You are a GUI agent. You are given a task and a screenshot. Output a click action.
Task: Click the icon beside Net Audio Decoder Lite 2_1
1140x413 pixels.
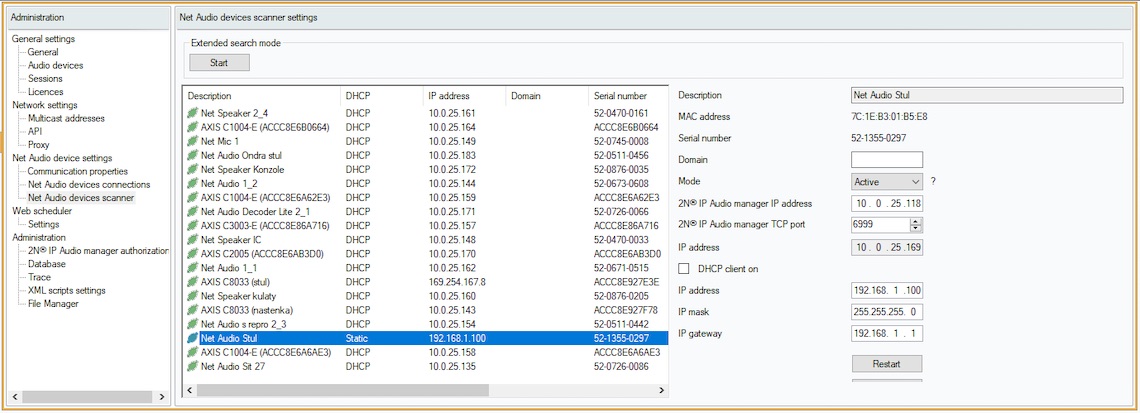click(193, 212)
